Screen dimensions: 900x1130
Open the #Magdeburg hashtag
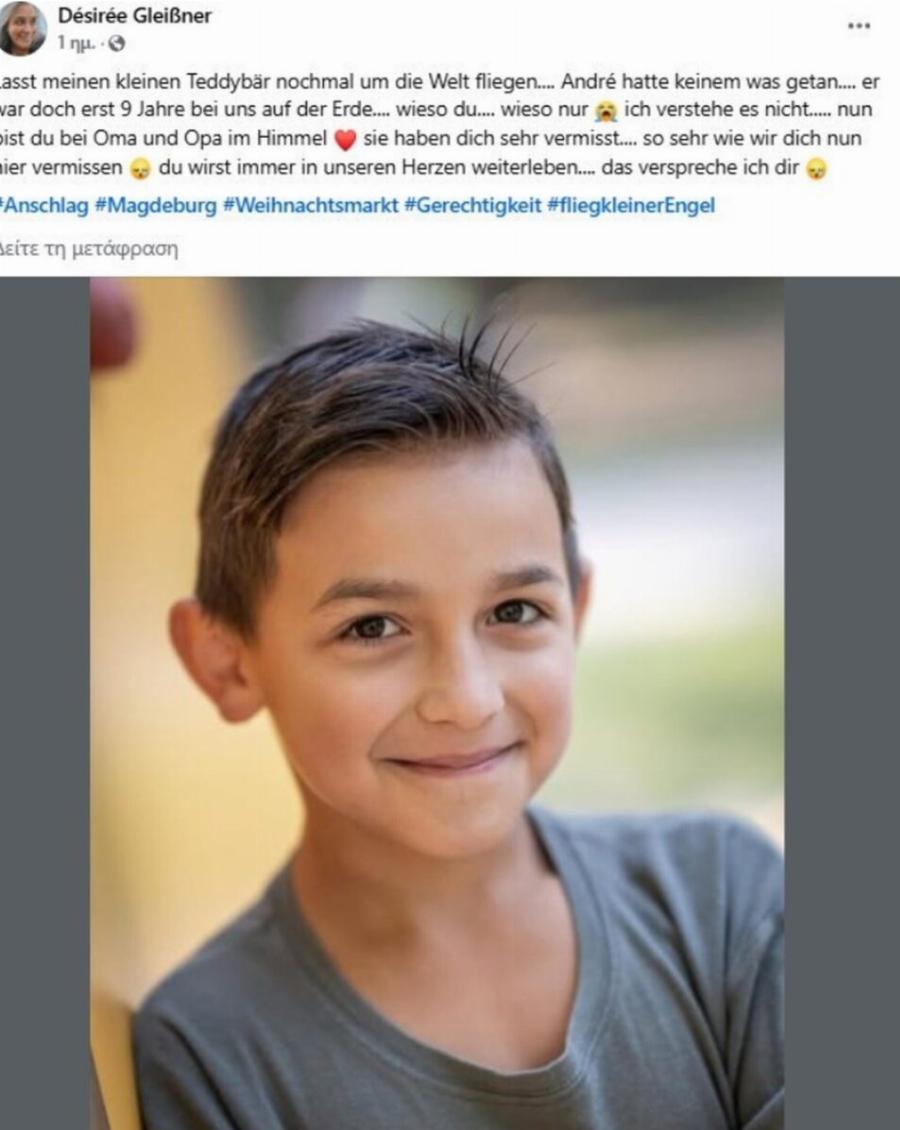(156, 205)
